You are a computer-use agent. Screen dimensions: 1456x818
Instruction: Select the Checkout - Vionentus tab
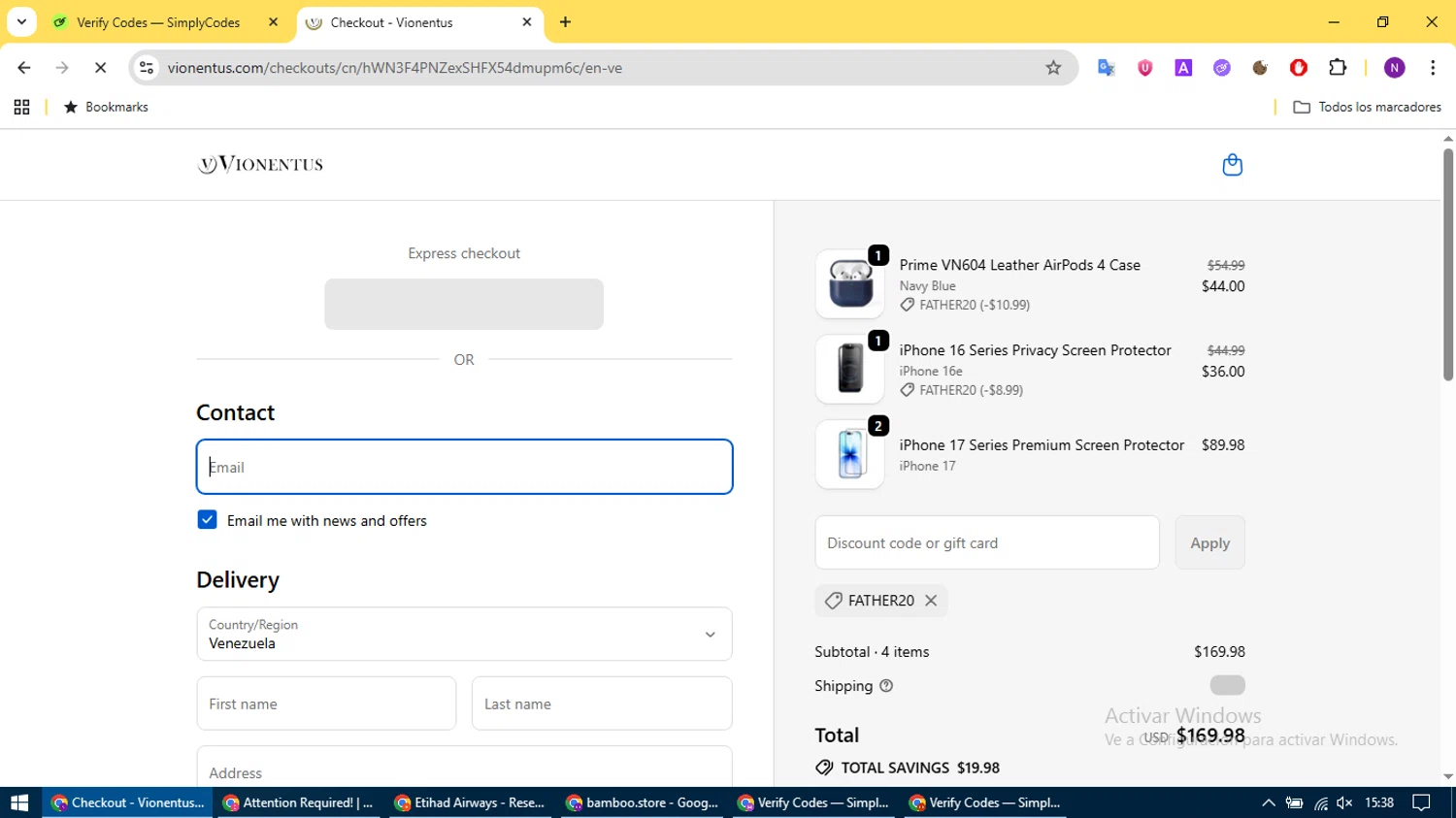click(x=417, y=22)
